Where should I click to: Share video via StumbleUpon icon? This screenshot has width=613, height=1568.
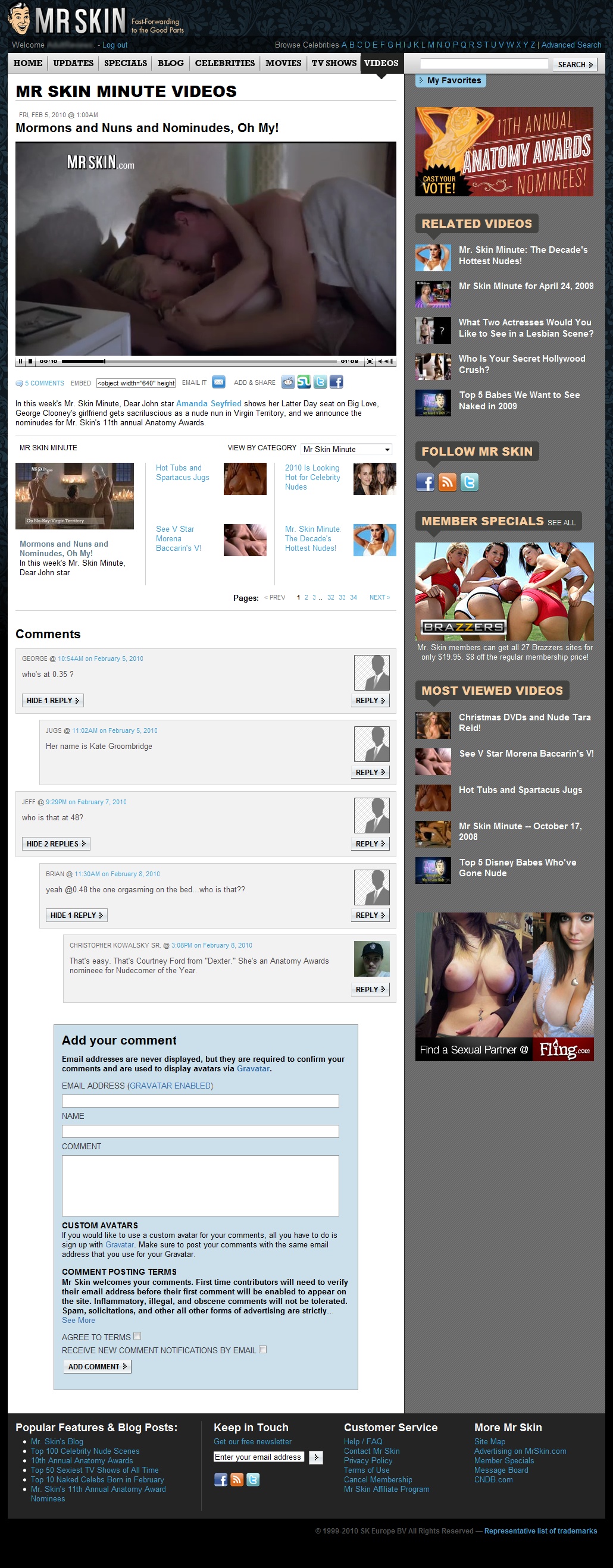304,382
